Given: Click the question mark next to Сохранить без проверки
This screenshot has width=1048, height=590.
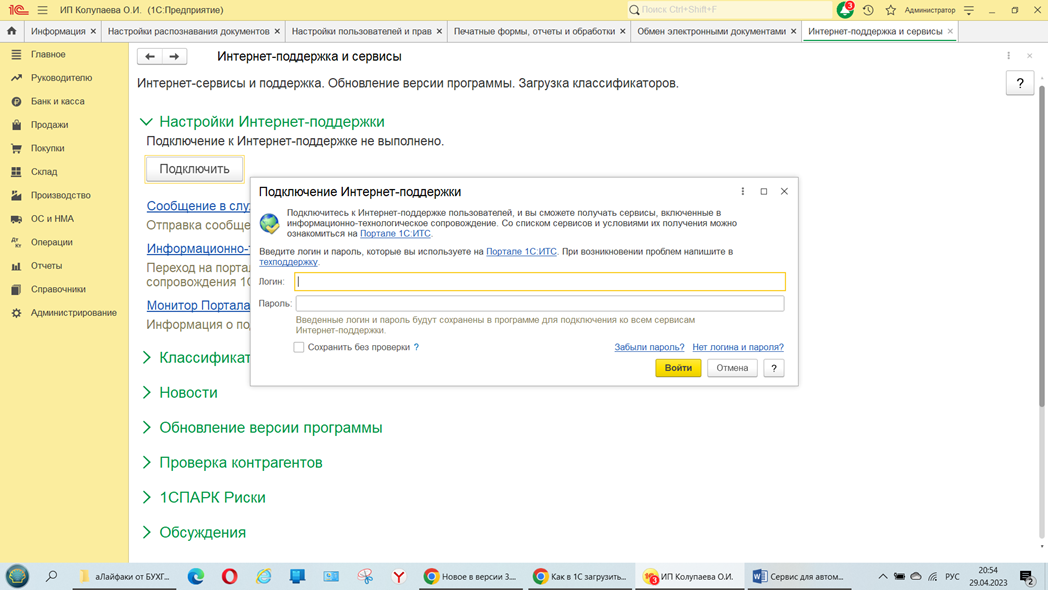Looking at the screenshot, I should point(416,347).
